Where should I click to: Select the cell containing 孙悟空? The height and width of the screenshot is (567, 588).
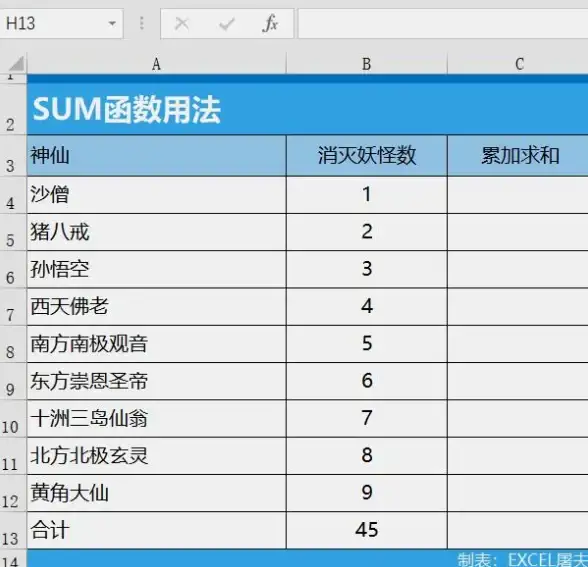157,270
